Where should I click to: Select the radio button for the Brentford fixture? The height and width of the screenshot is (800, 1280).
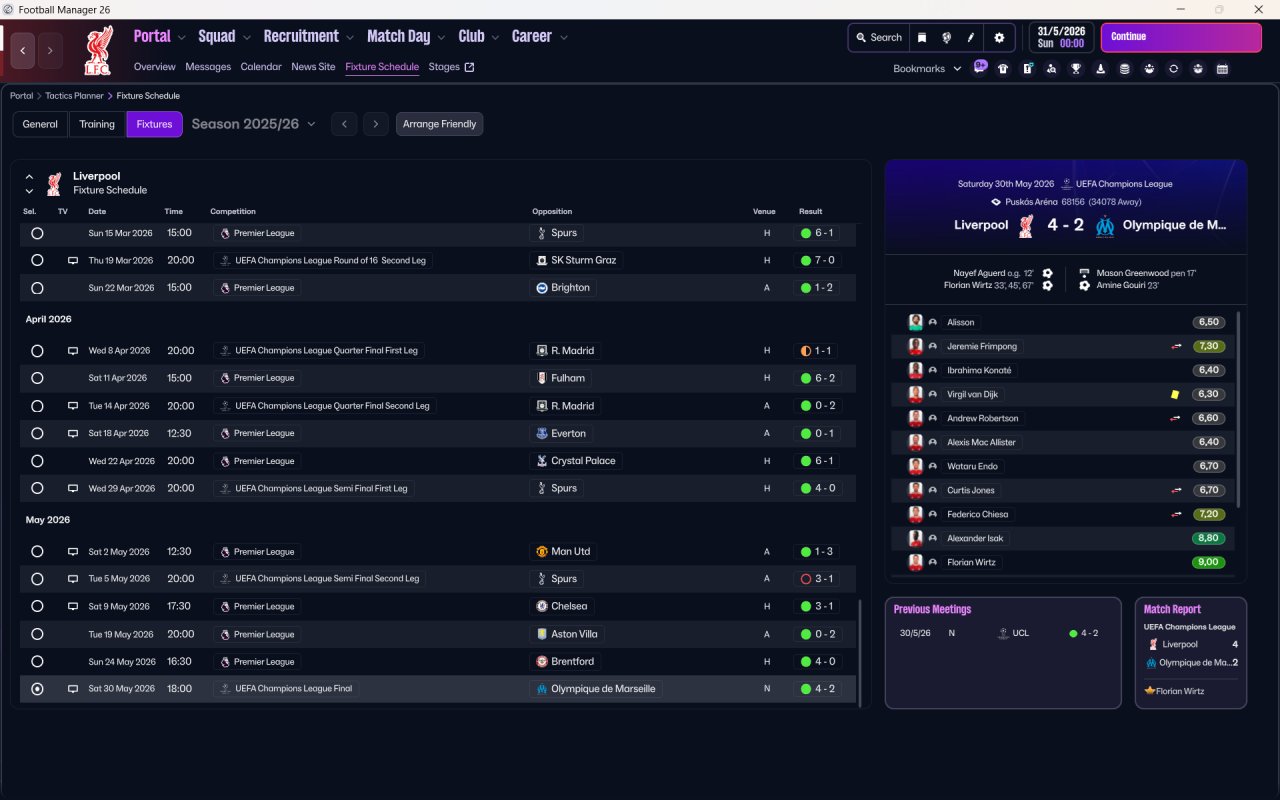(x=37, y=662)
